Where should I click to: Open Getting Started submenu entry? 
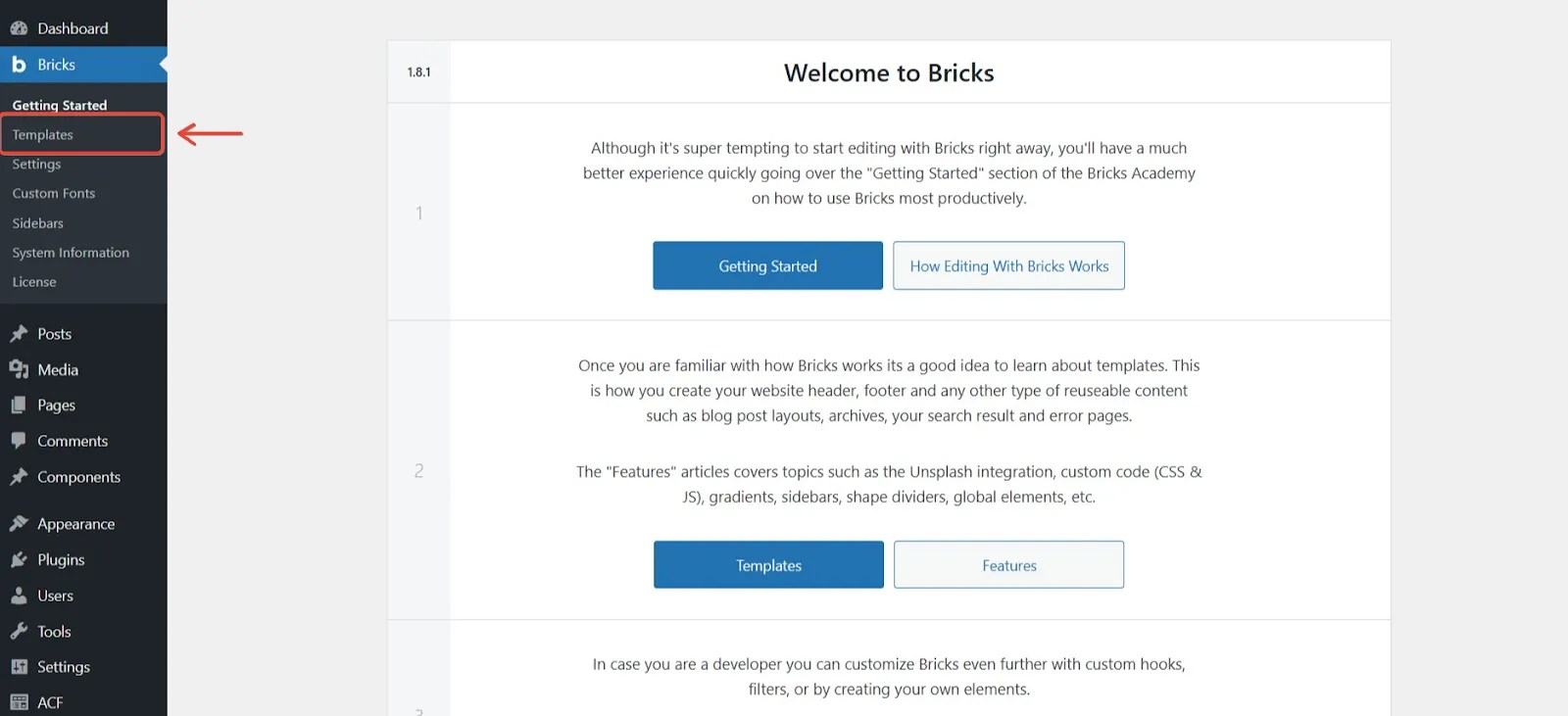tap(60, 105)
